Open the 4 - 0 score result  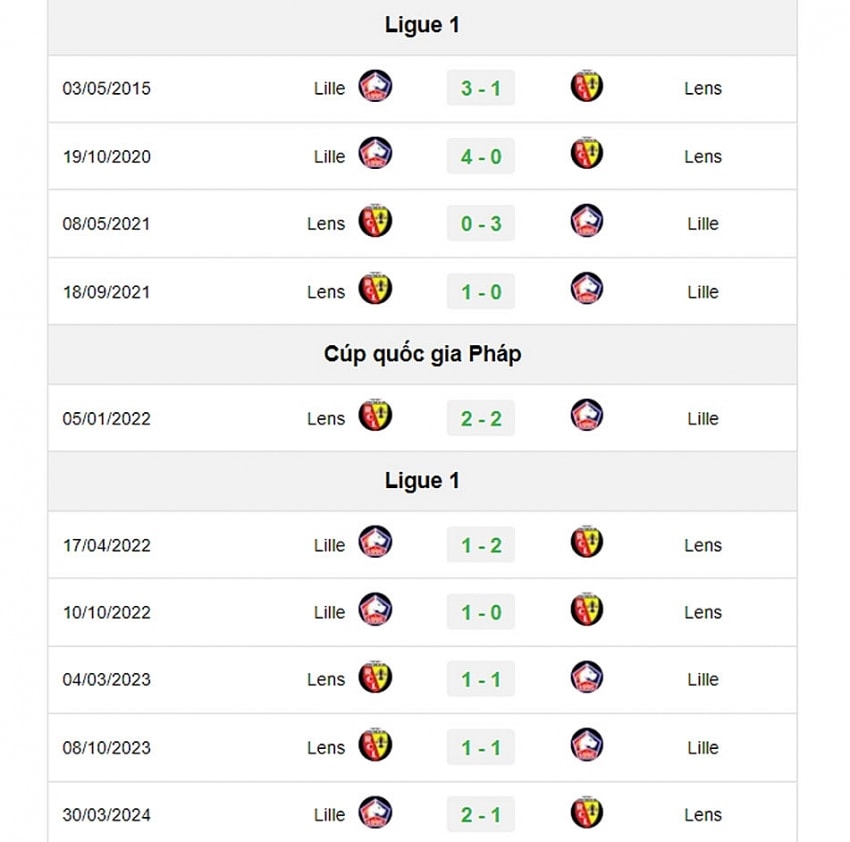(x=481, y=156)
